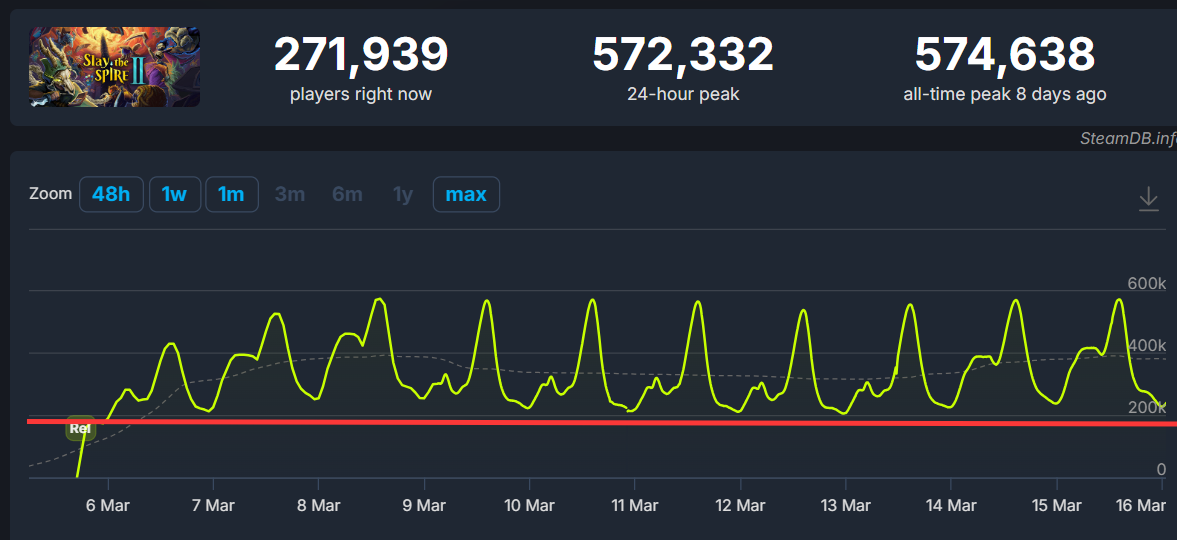Click the 9 Mar date on the x-axis

coord(424,506)
